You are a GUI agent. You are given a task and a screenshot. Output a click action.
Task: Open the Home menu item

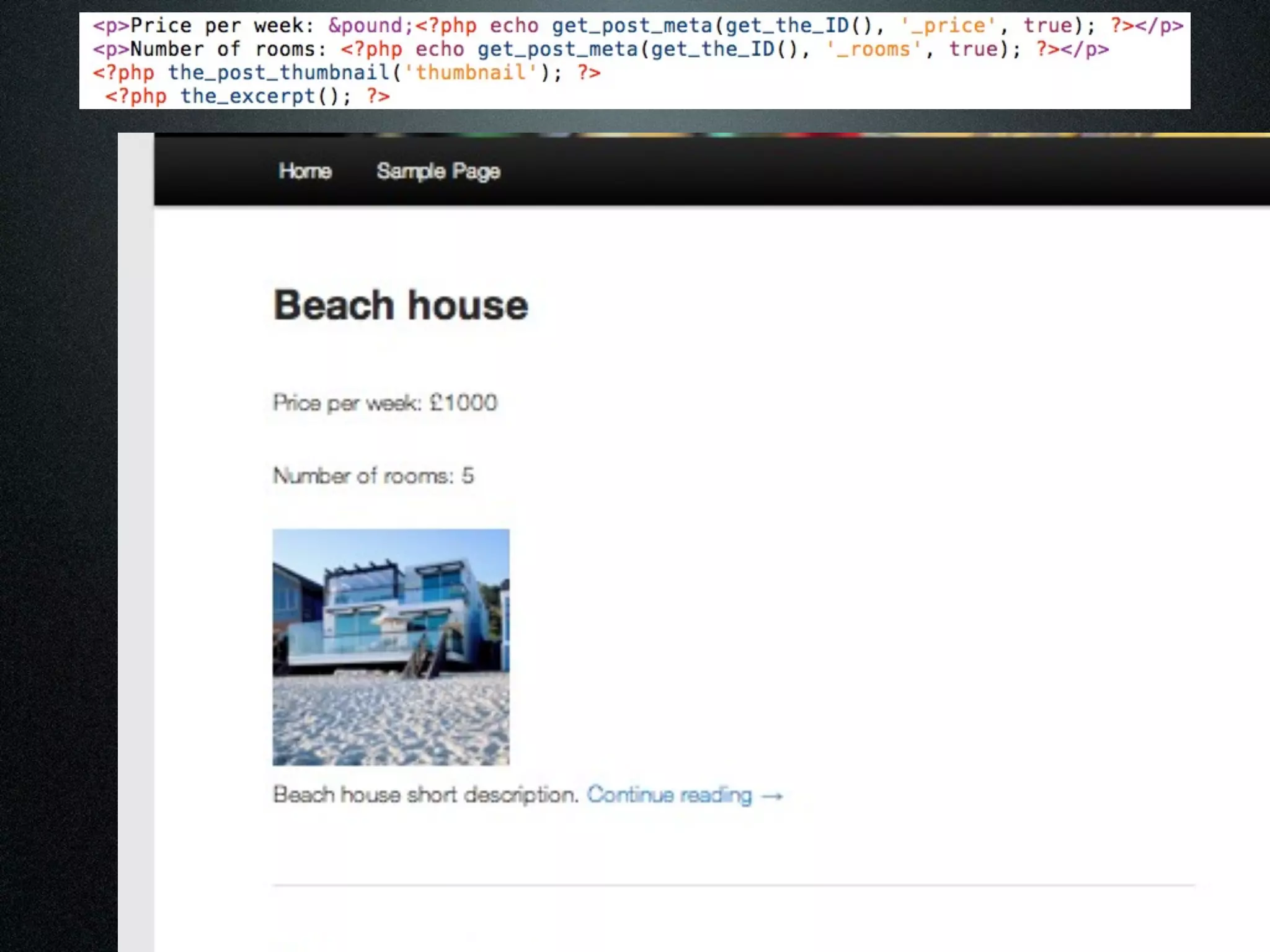[x=304, y=170]
